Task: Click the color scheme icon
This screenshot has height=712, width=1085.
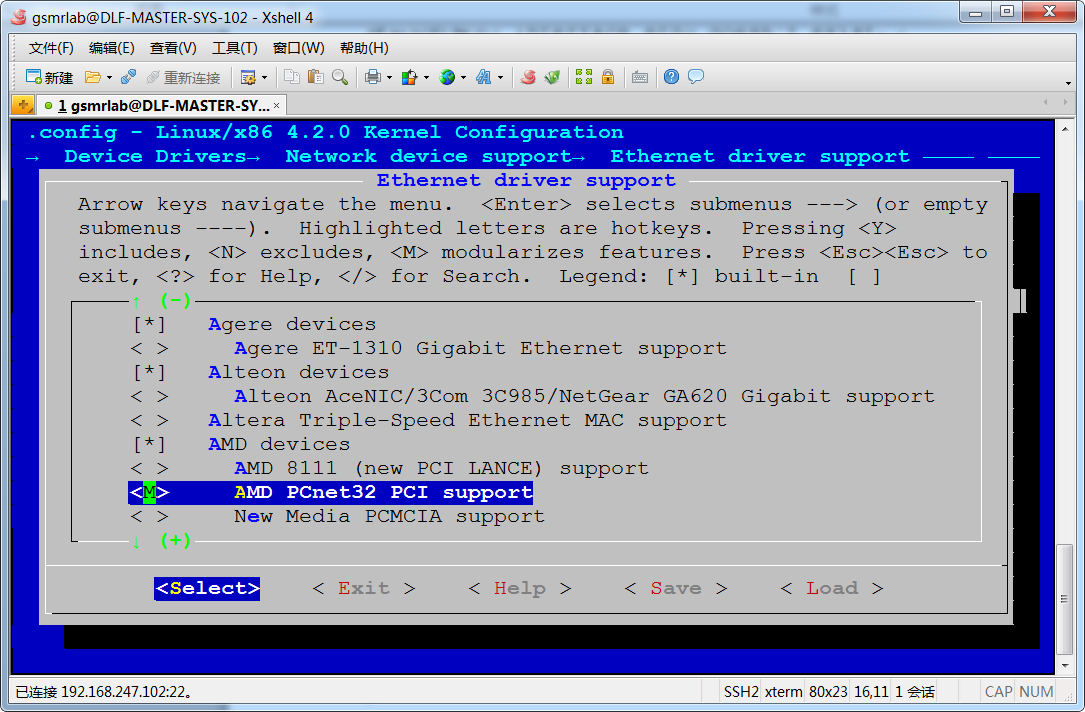Action: click(x=410, y=77)
